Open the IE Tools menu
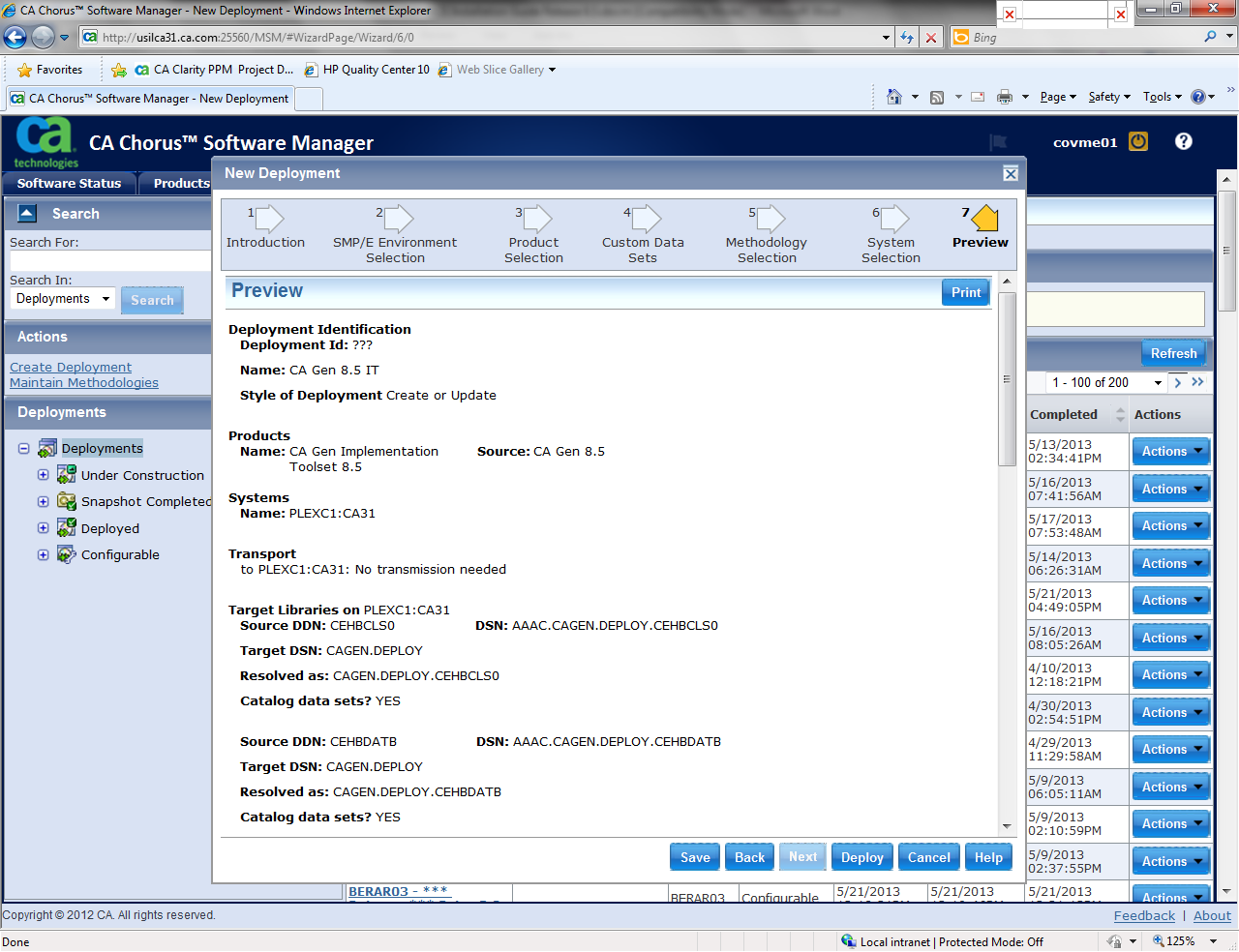Screen dimensions: 1239x952 (1162, 97)
